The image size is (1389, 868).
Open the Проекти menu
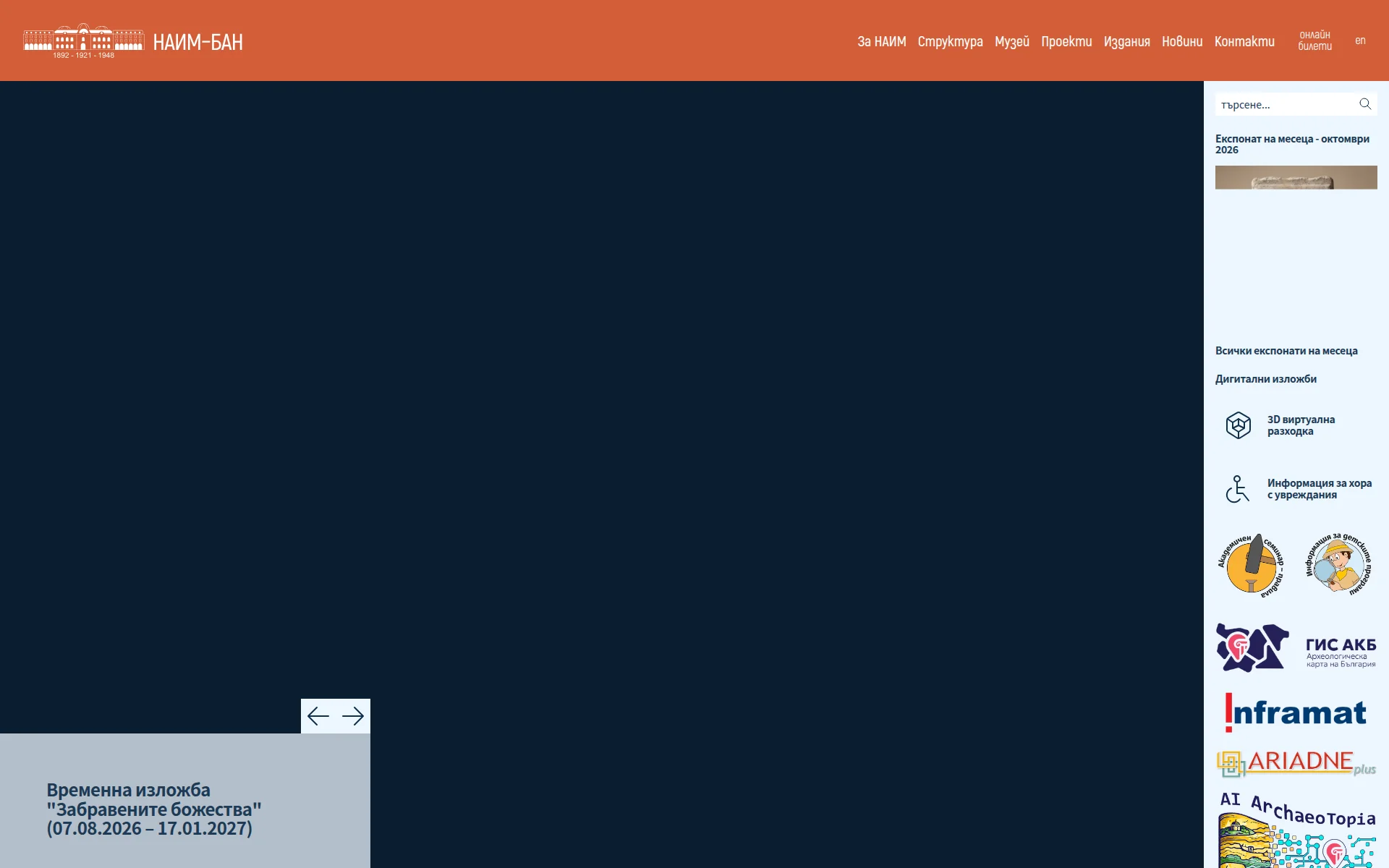click(1067, 41)
